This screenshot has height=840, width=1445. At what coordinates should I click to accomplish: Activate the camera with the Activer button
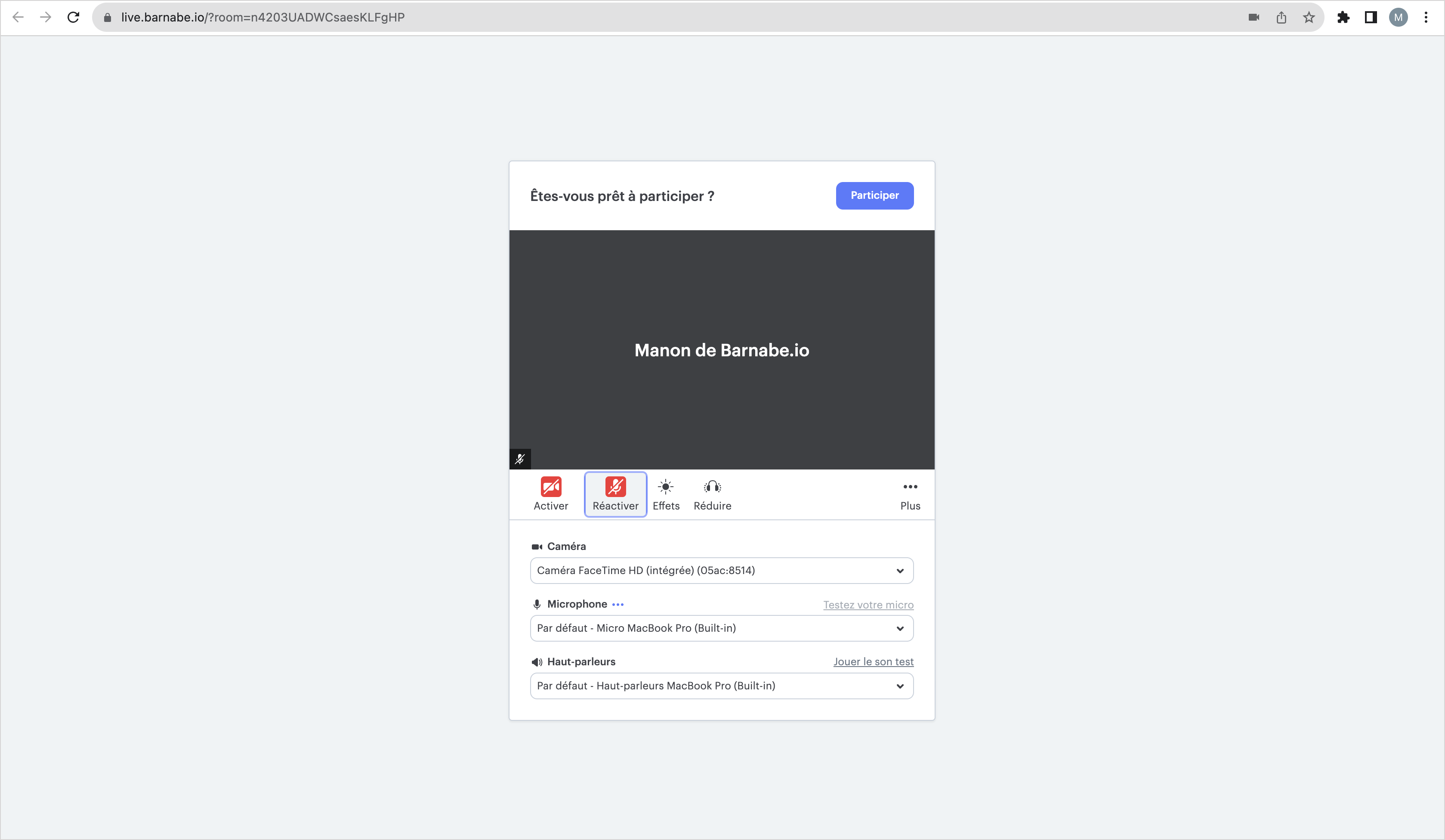coord(550,494)
